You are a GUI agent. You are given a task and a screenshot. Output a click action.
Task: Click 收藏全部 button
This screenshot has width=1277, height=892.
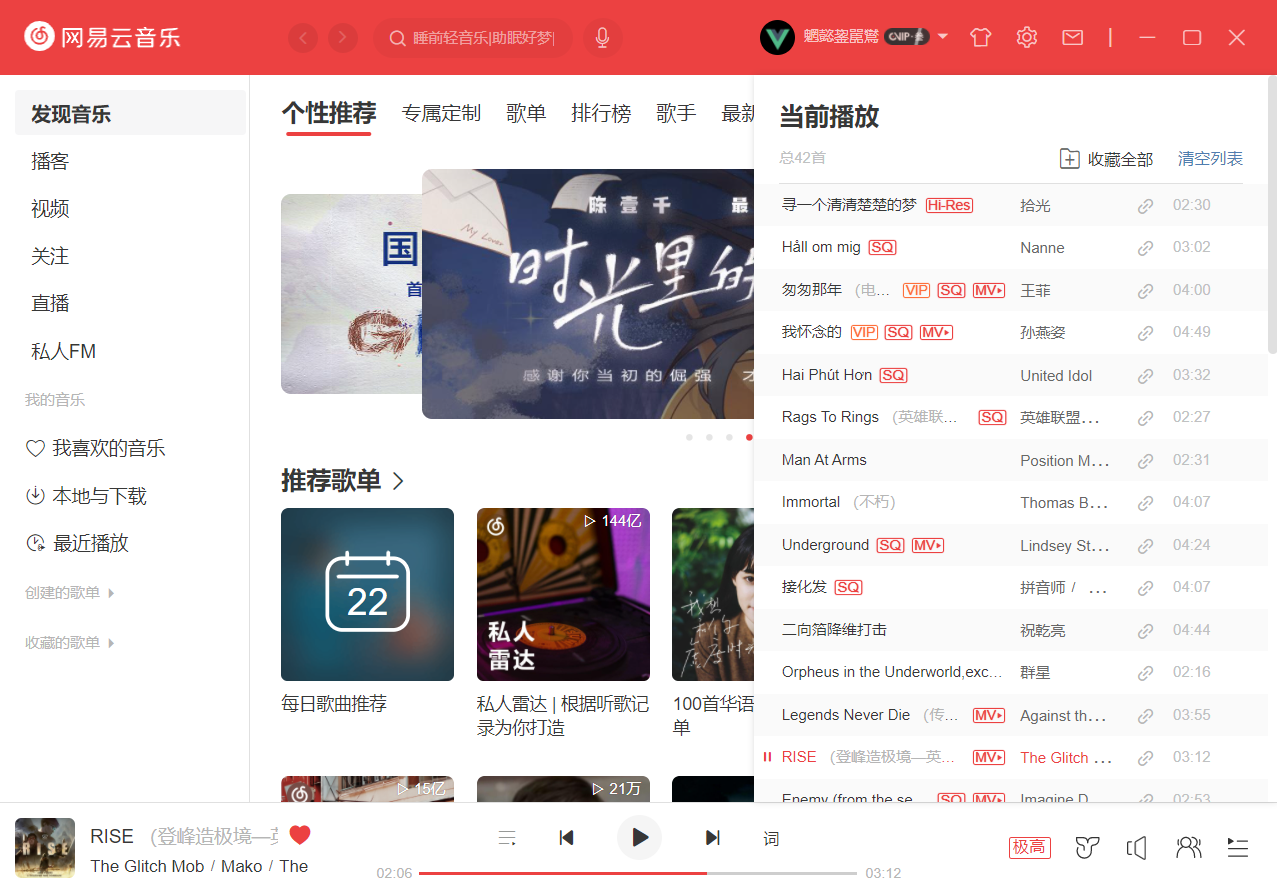pos(1106,159)
